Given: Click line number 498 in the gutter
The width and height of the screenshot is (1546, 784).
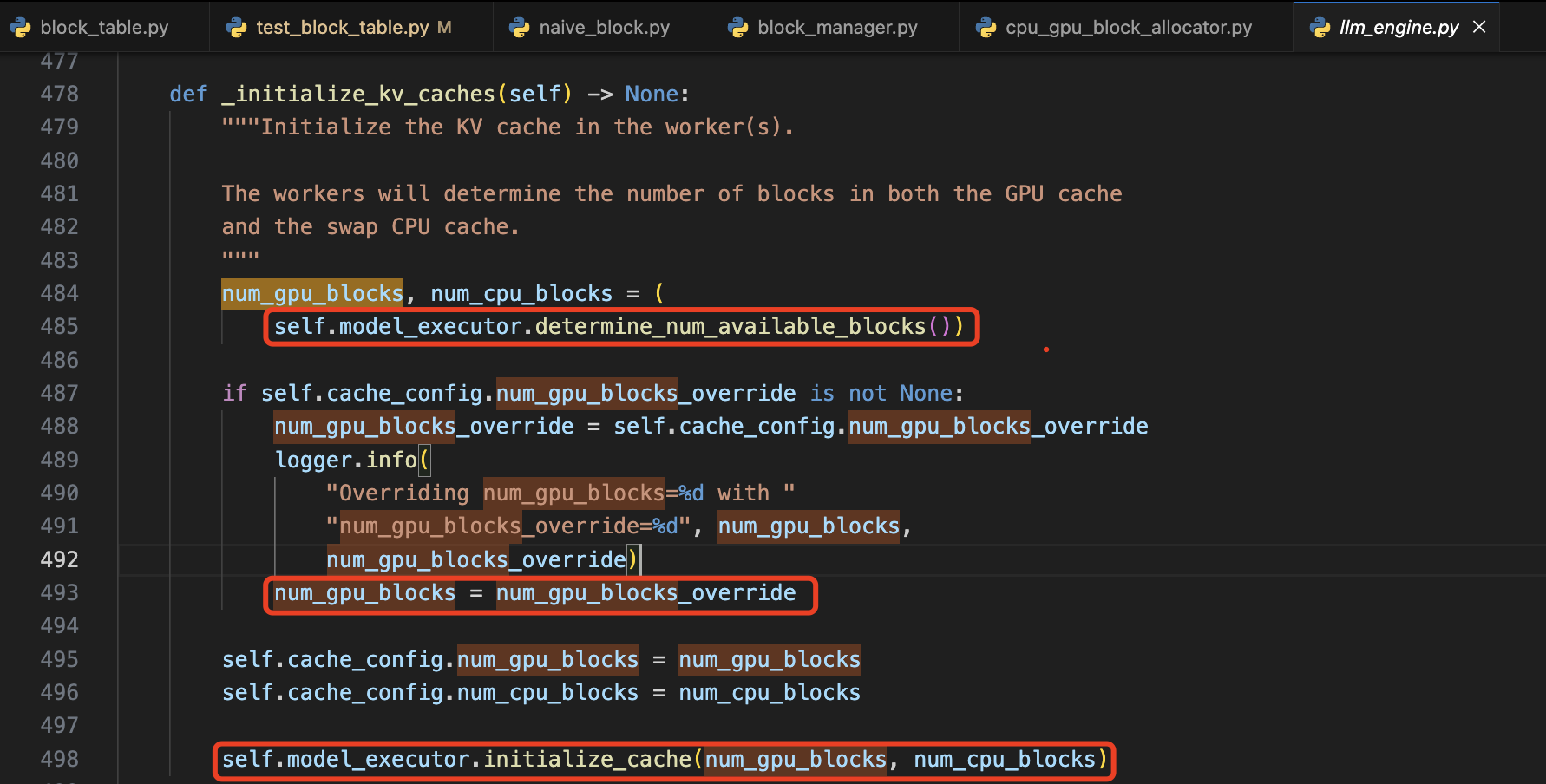Looking at the screenshot, I should pyautogui.click(x=59, y=759).
